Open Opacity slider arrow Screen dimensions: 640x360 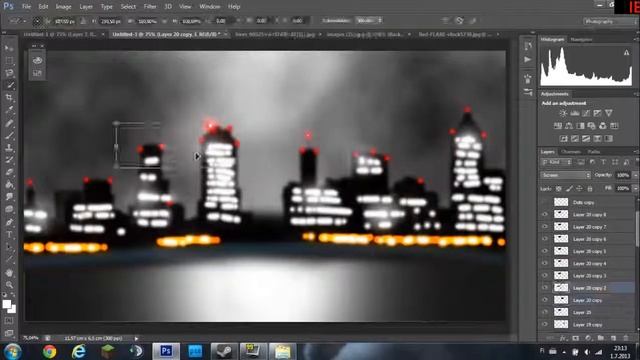coord(635,175)
